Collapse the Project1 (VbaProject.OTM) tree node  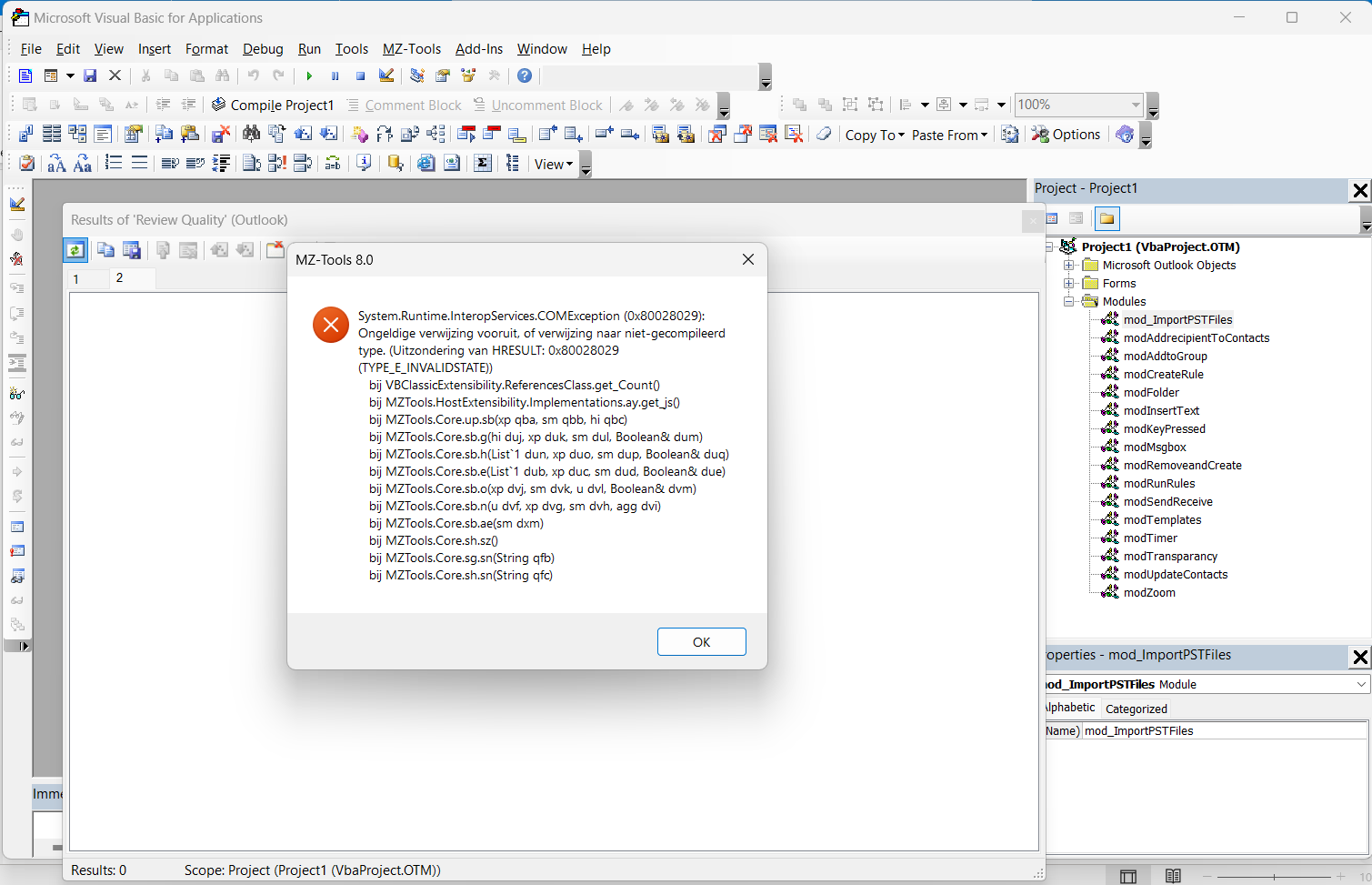(1049, 246)
